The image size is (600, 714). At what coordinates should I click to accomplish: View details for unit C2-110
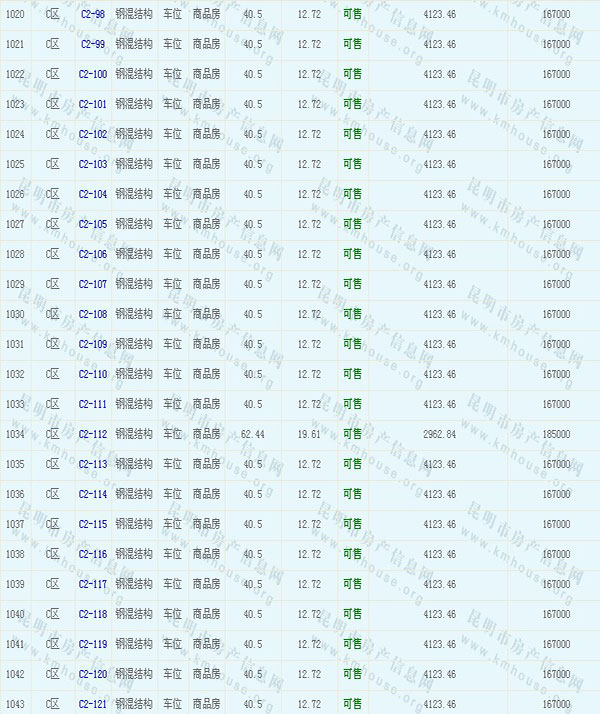(x=92, y=374)
